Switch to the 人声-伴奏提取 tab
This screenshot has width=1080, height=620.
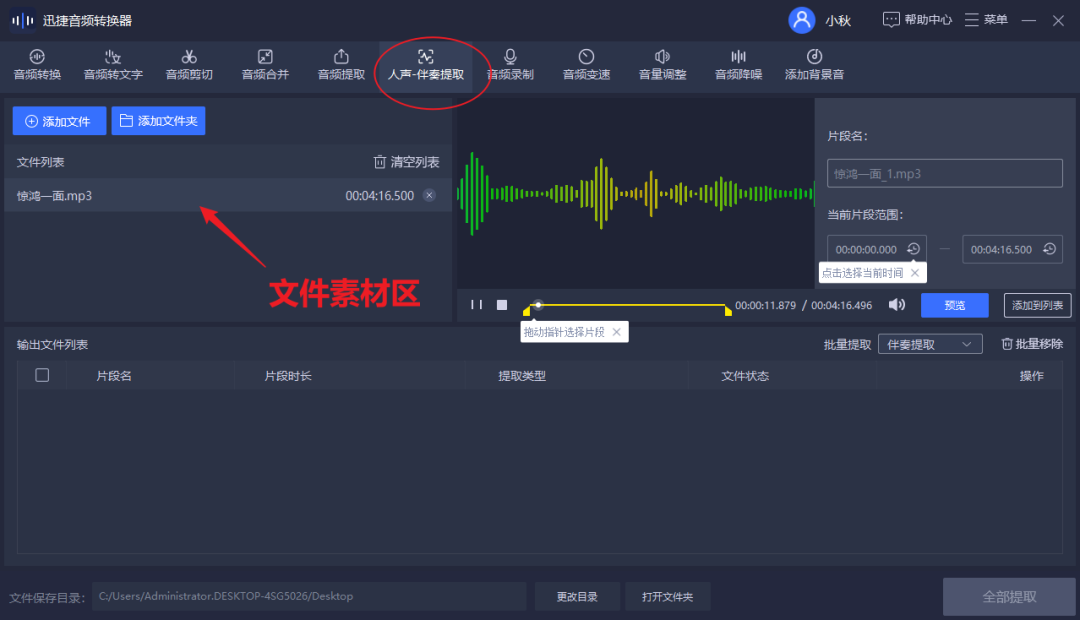click(426, 65)
